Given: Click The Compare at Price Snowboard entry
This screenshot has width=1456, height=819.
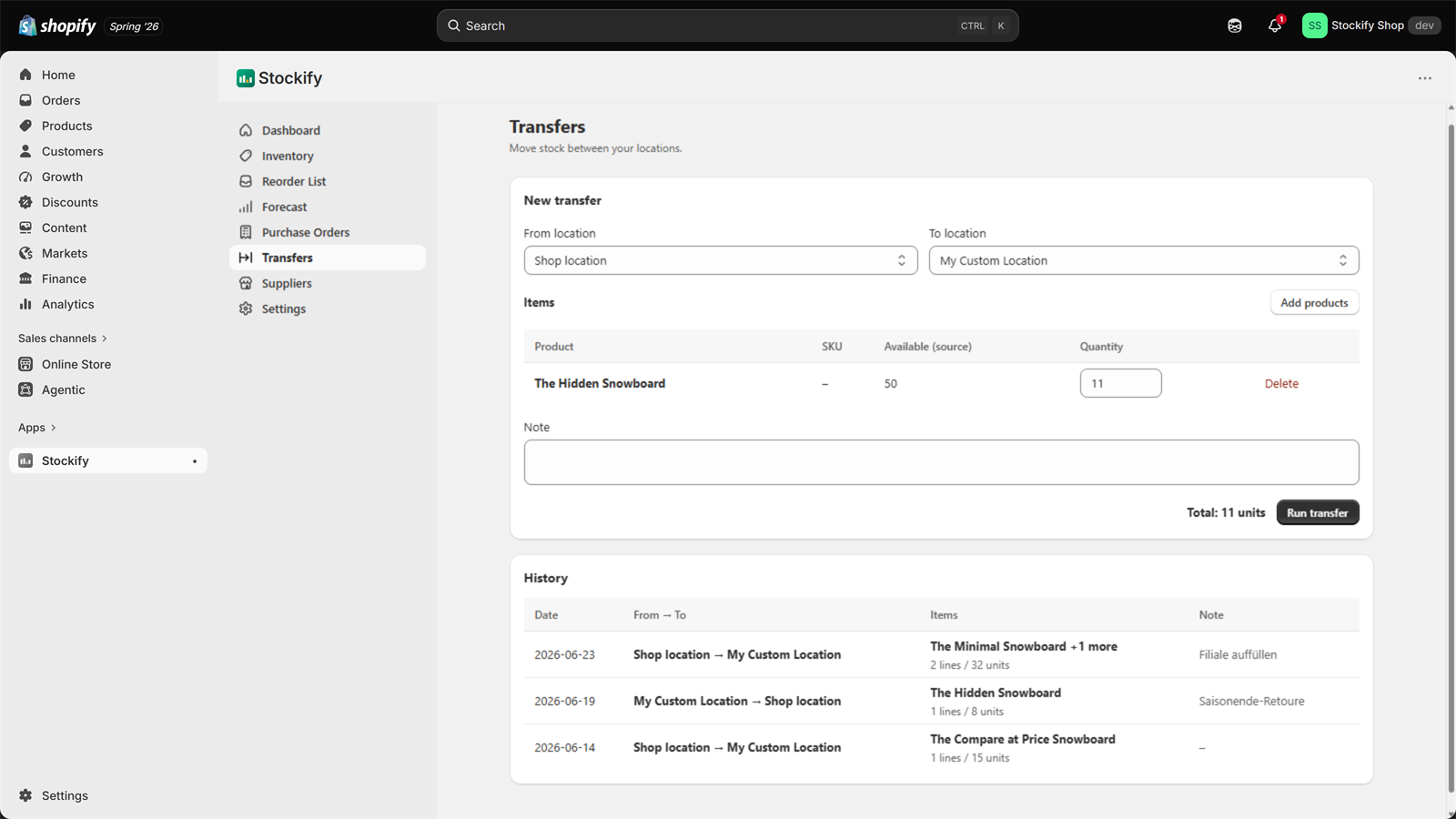Looking at the screenshot, I should [x=1023, y=739].
